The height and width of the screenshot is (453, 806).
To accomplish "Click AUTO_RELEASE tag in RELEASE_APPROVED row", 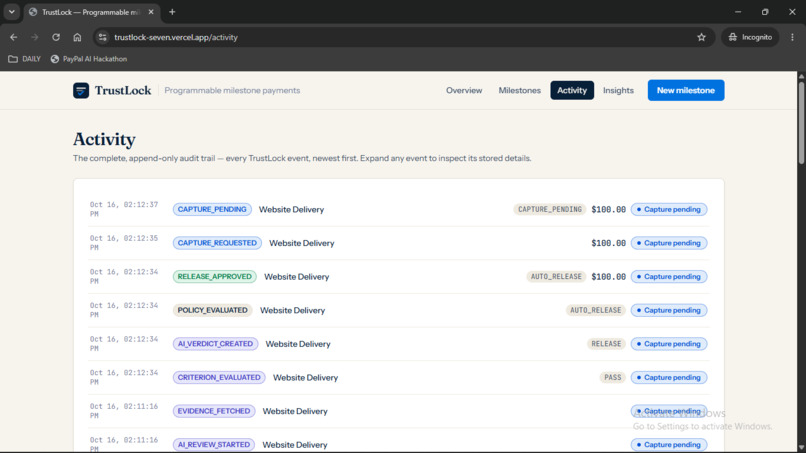I will click(x=556, y=277).
